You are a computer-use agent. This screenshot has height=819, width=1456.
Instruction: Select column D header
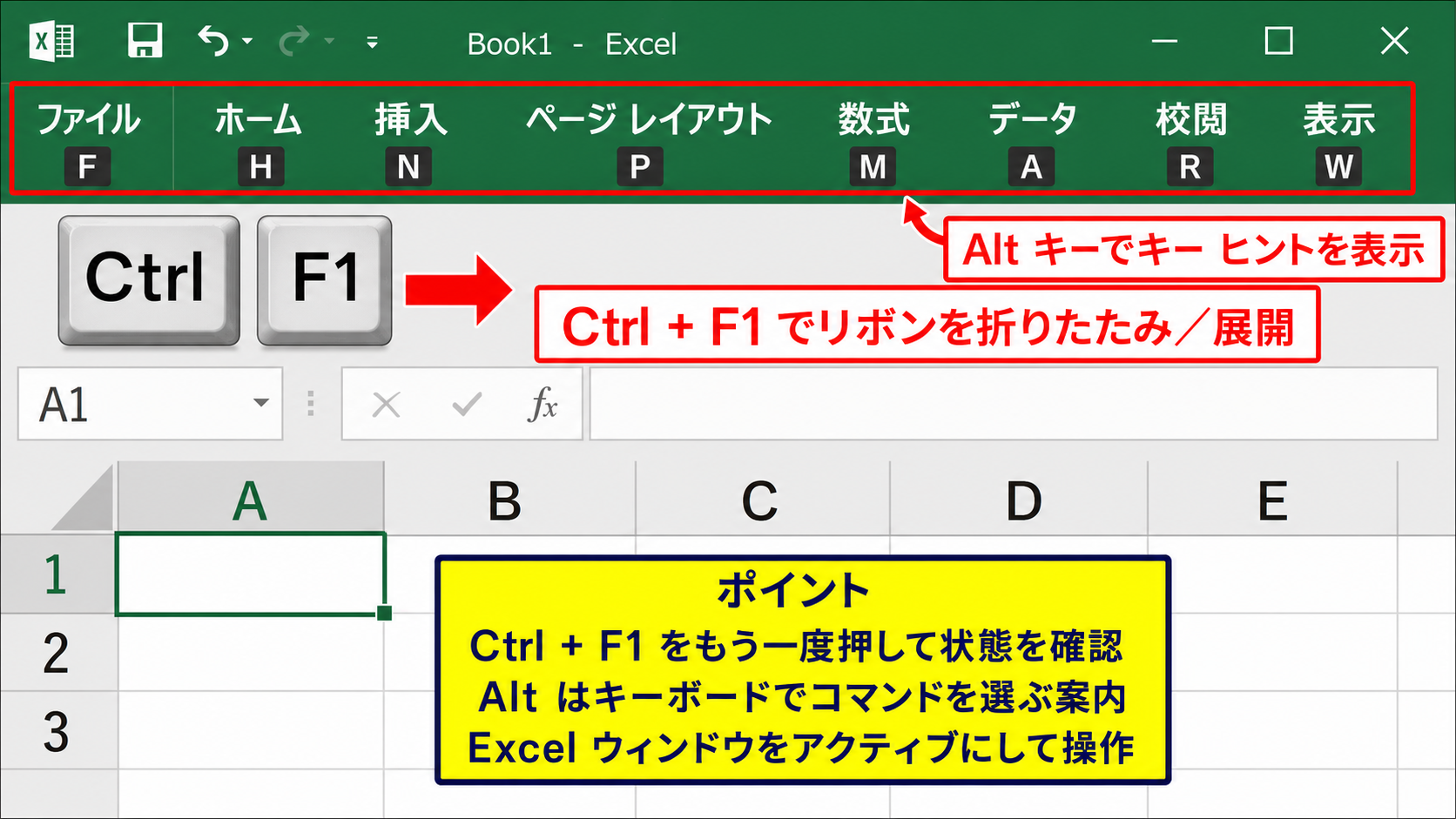coord(1019,500)
